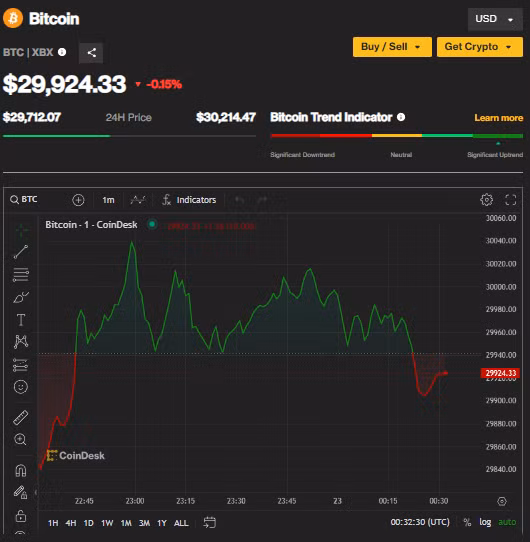Select the brush drawing tool
Image resolution: width=530 pixels, height=542 pixels.
coord(21,297)
